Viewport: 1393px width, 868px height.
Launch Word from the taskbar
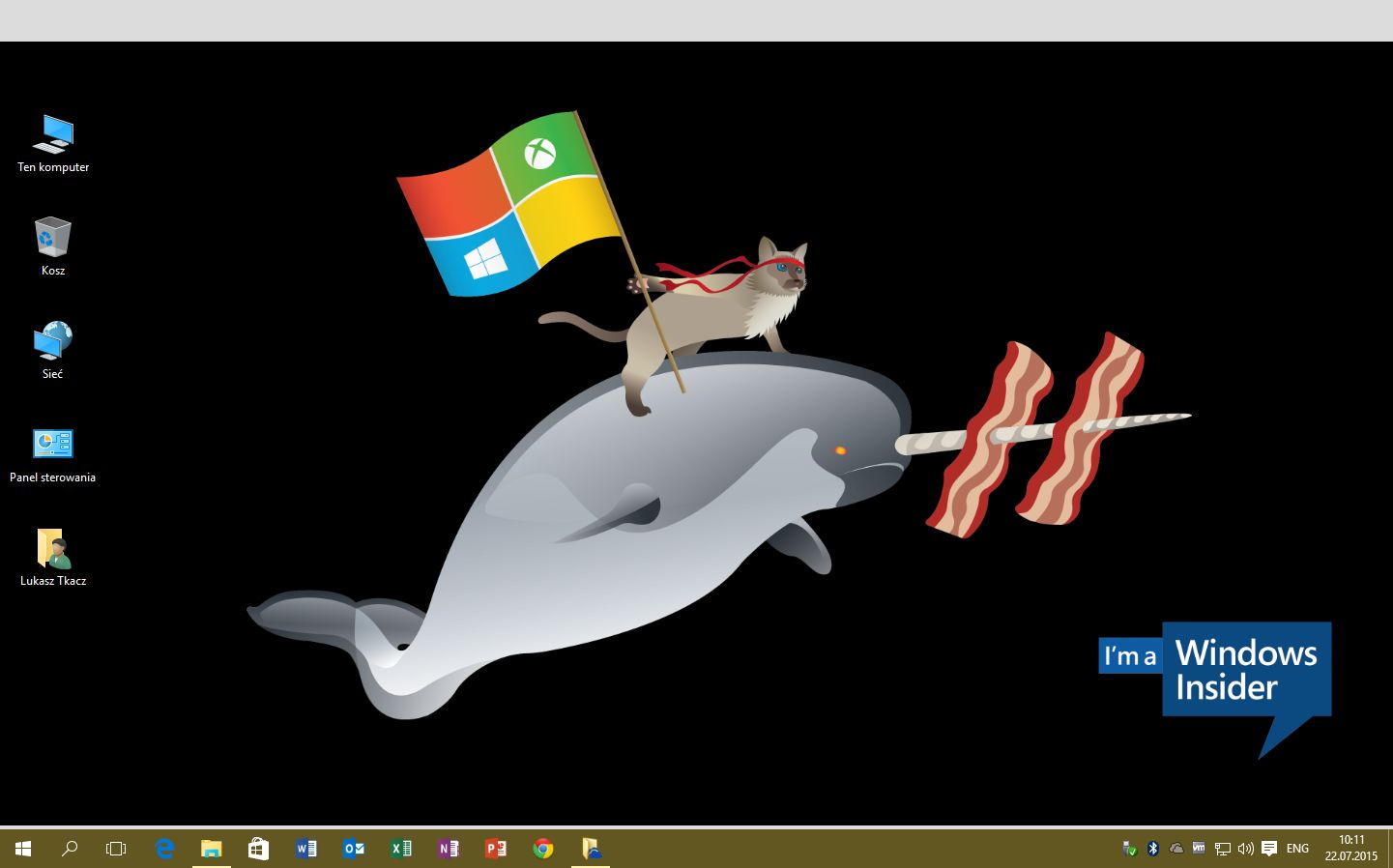pos(306,849)
